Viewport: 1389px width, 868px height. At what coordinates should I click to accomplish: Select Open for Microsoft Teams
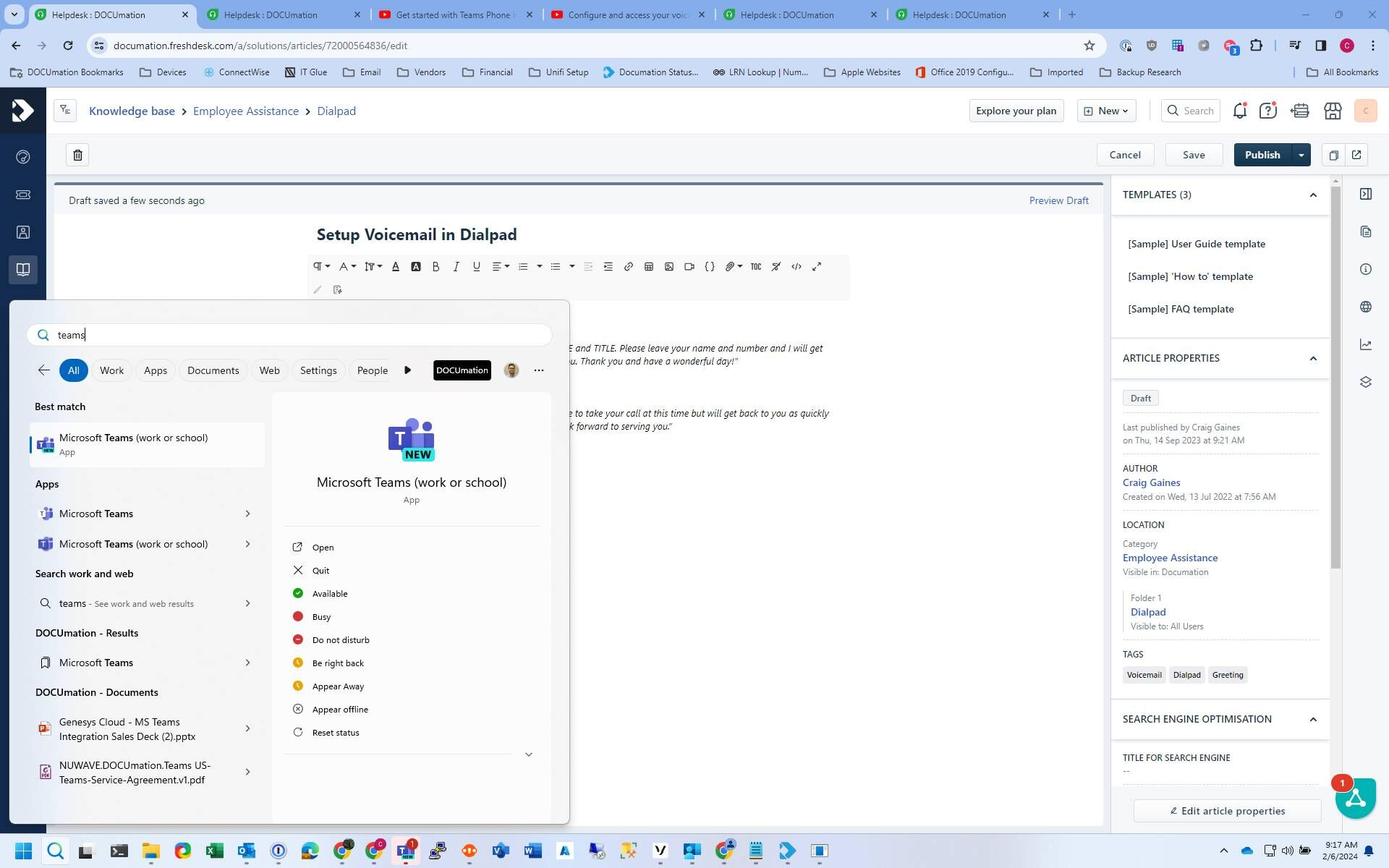click(x=323, y=548)
